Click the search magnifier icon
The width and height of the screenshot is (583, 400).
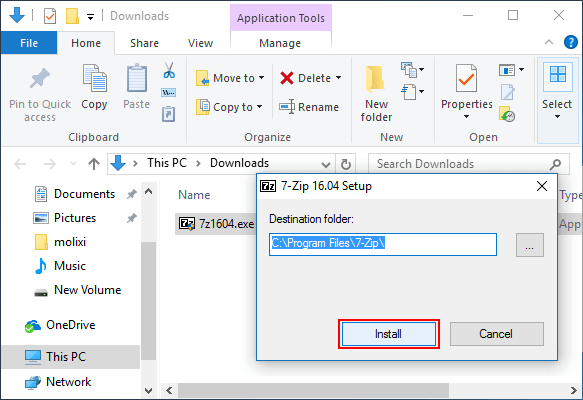[x=556, y=164]
